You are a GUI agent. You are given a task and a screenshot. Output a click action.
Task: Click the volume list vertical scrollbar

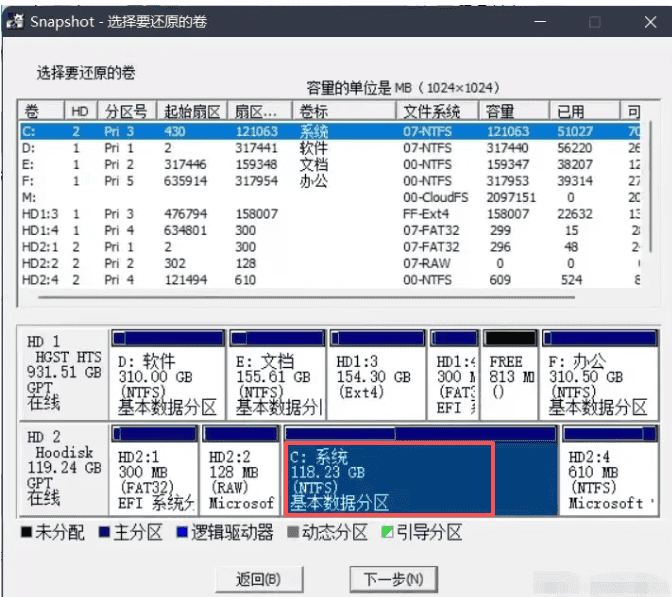point(650,186)
